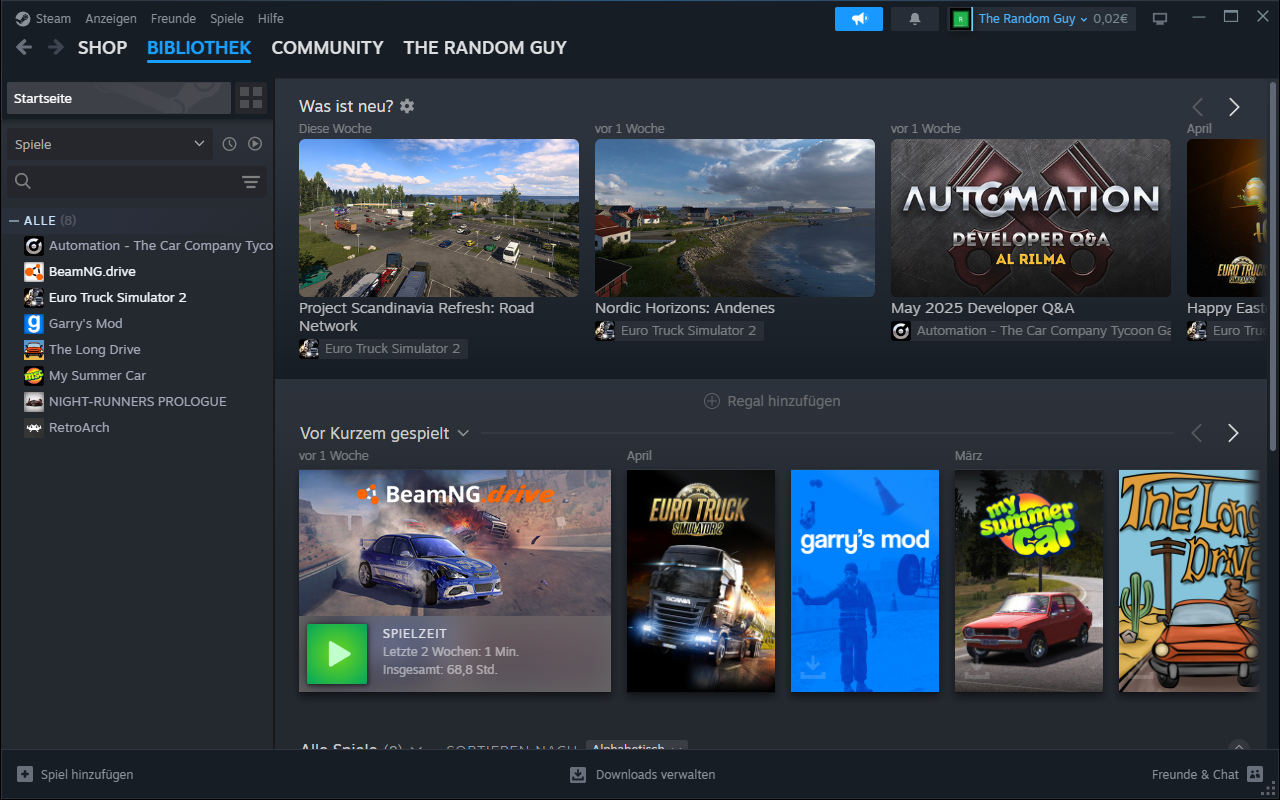Screen dimensions: 1280x800
Task: Click the RetroArch icon in sidebar
Action: pos(34,427)
